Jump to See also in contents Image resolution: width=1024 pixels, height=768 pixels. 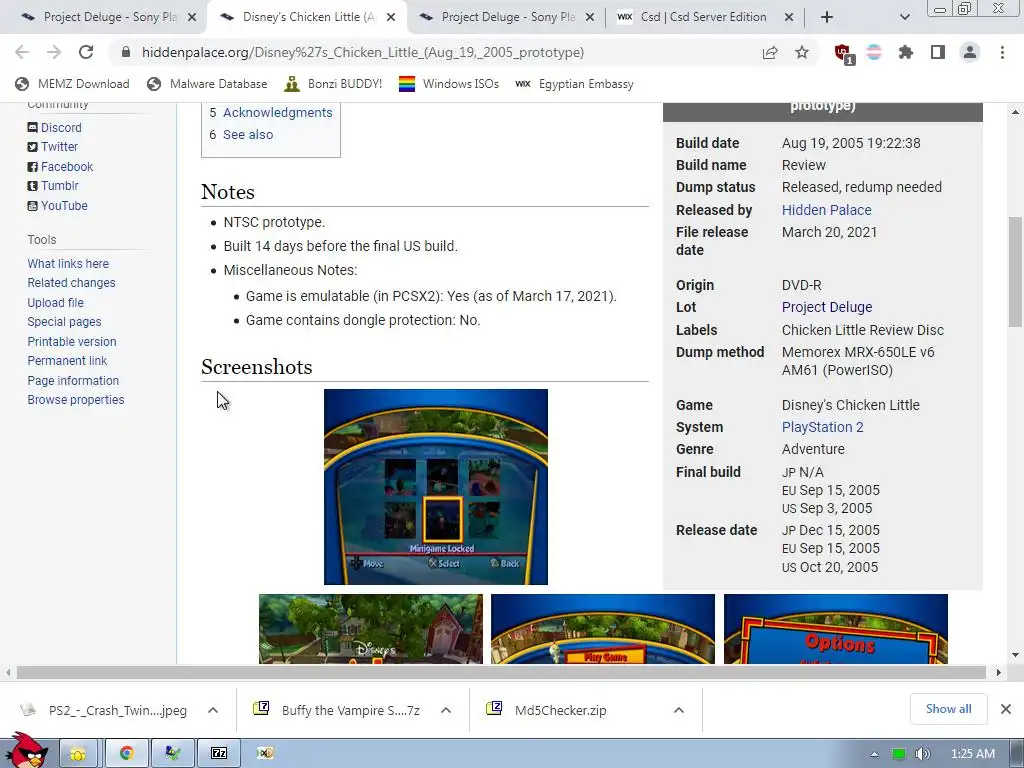tap(248, 135)
